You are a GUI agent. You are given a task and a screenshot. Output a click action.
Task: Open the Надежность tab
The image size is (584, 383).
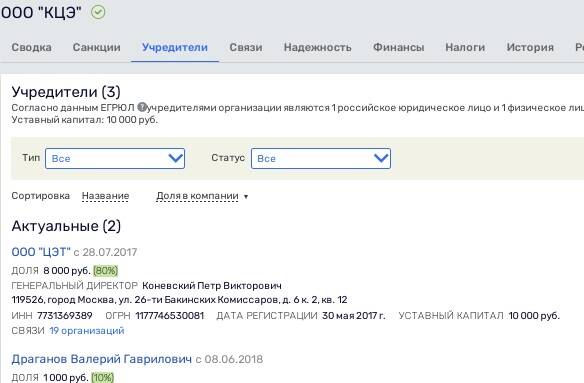coord(318,47)
